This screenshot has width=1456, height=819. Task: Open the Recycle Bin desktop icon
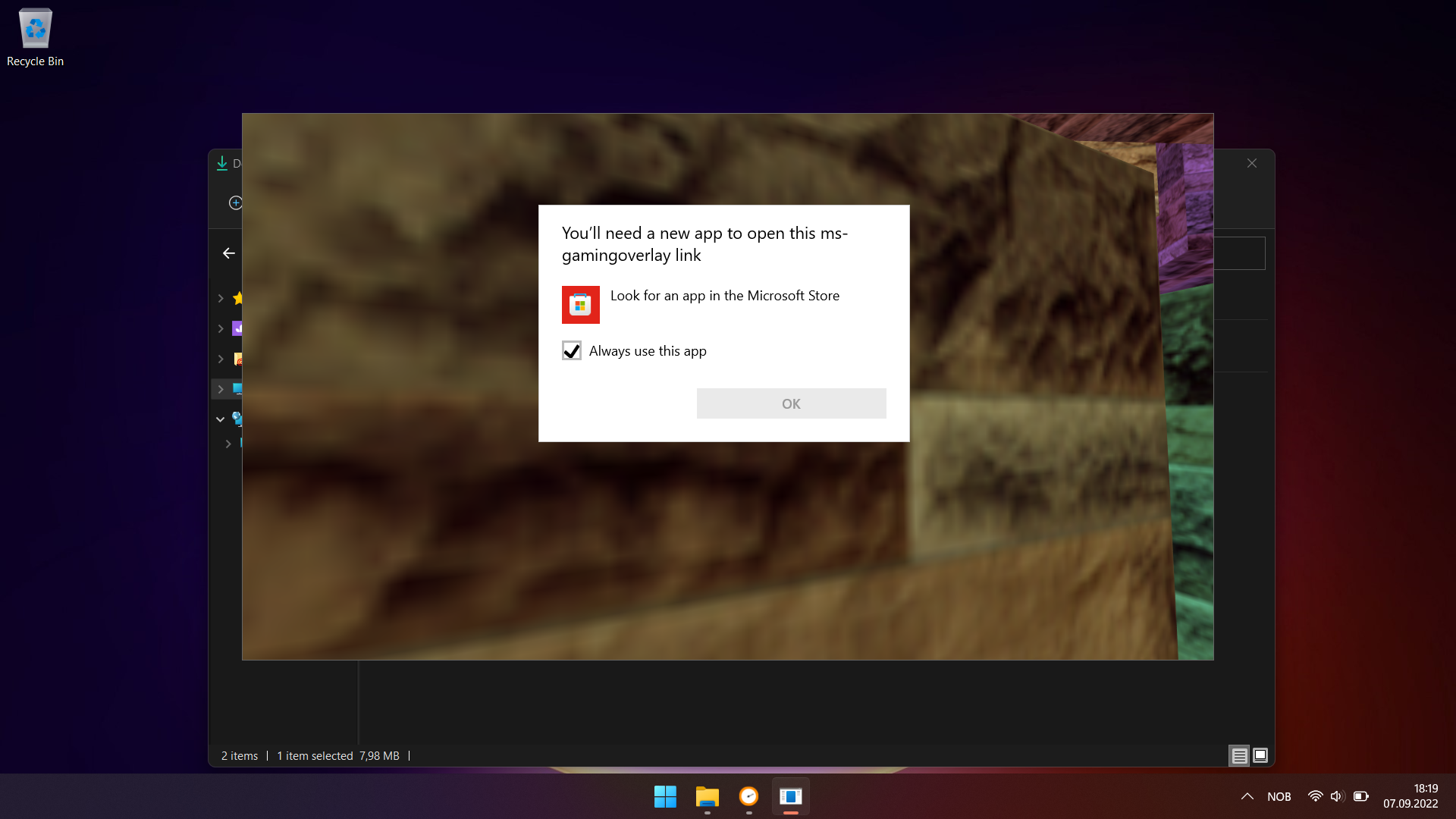coord(35,38)
